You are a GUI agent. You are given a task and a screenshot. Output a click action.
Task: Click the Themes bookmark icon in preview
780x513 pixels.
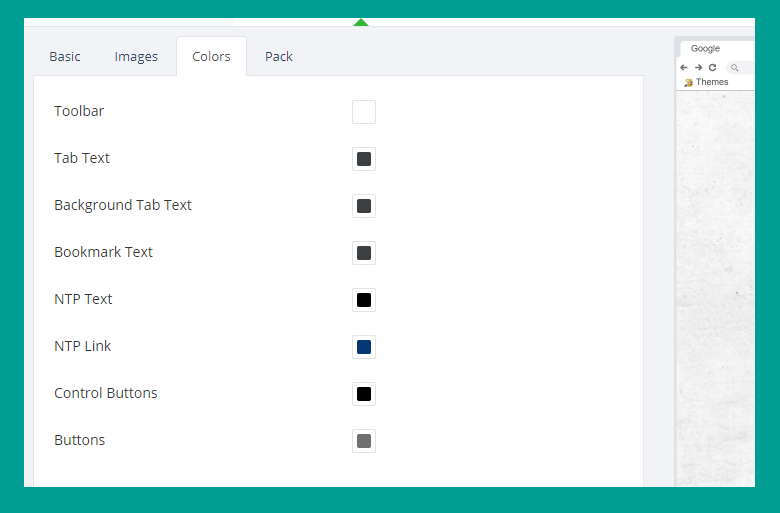688,83
